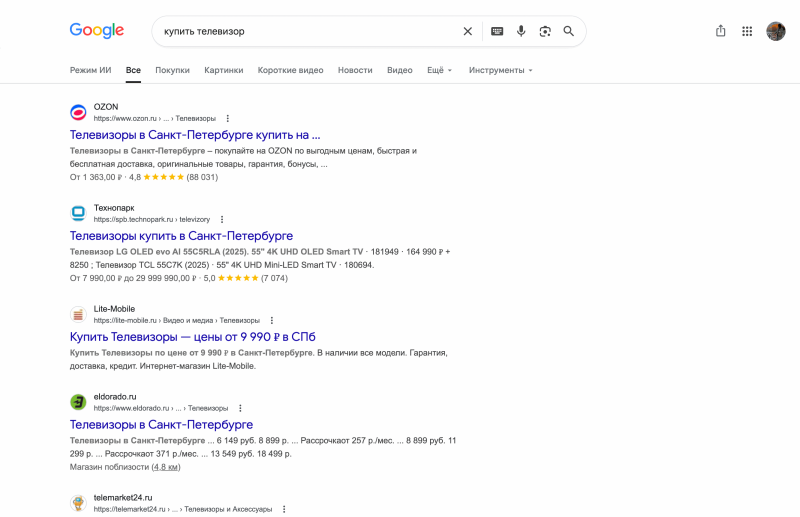Expand the Инструменты dropdown
Viewport: 800px width, 517px height.
coord(501,70)
